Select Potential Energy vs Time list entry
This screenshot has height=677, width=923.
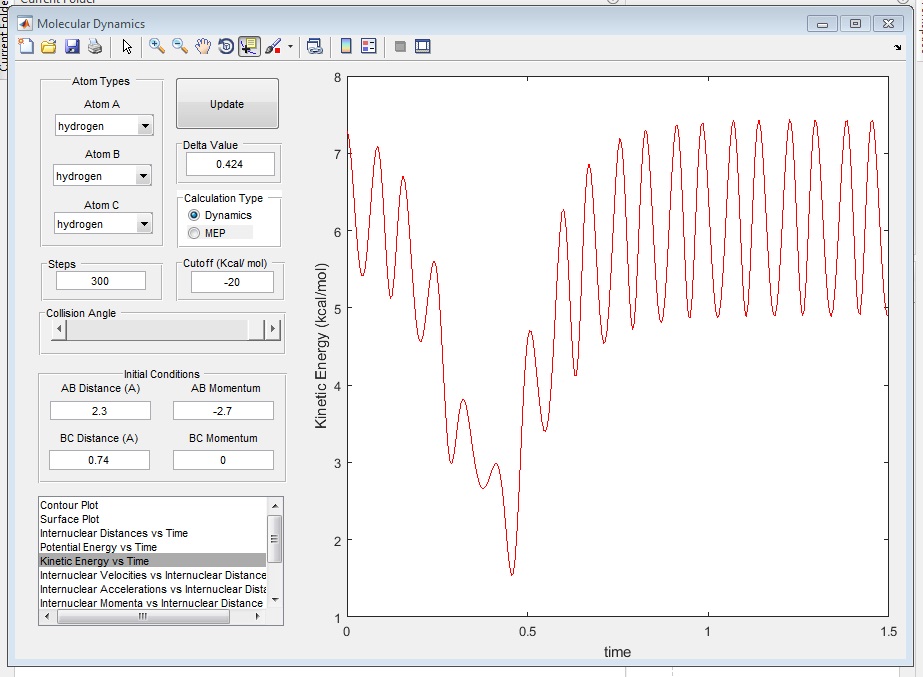[98, 548]
